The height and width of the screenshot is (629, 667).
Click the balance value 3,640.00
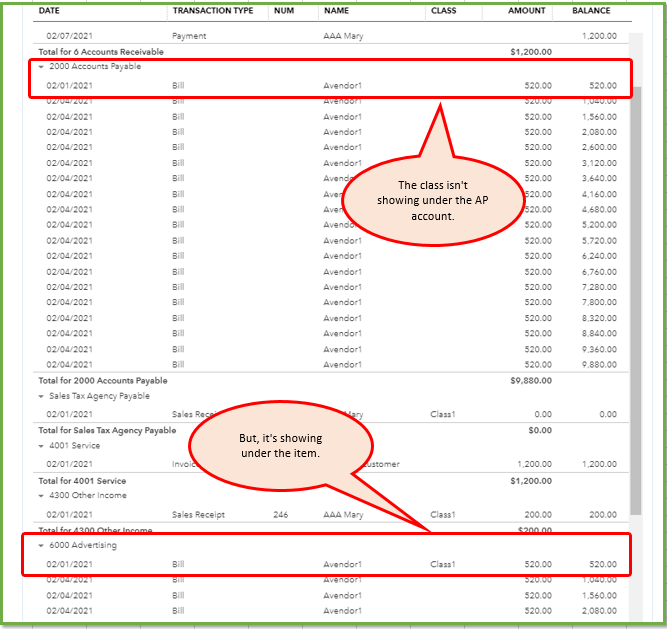(x=599, y=178)
